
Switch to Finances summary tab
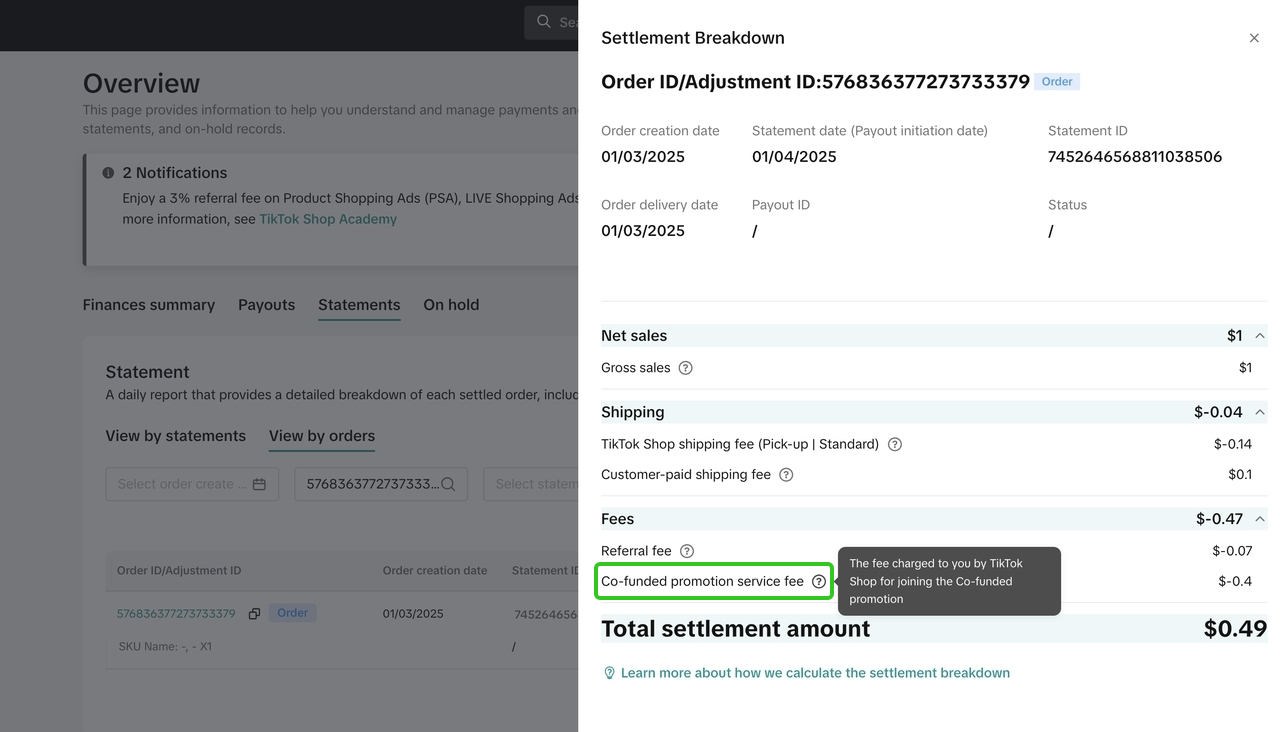pos(149,305)
